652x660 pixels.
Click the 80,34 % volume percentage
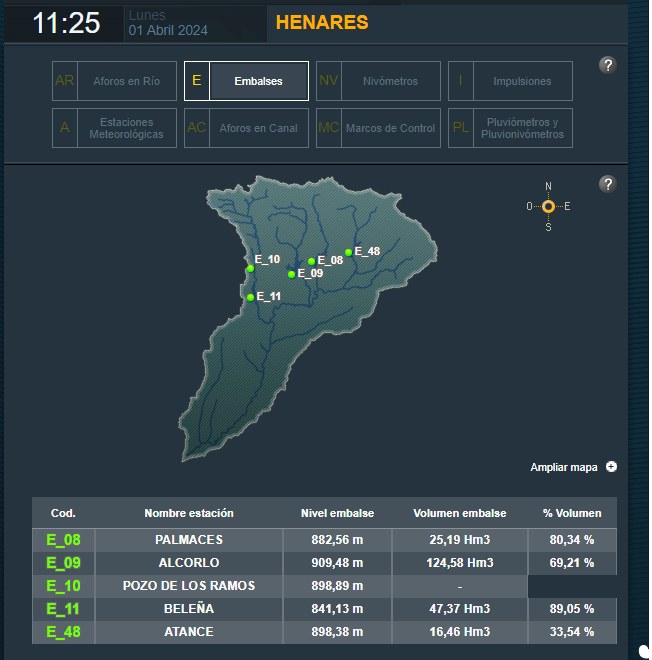(x=572, y=540)
